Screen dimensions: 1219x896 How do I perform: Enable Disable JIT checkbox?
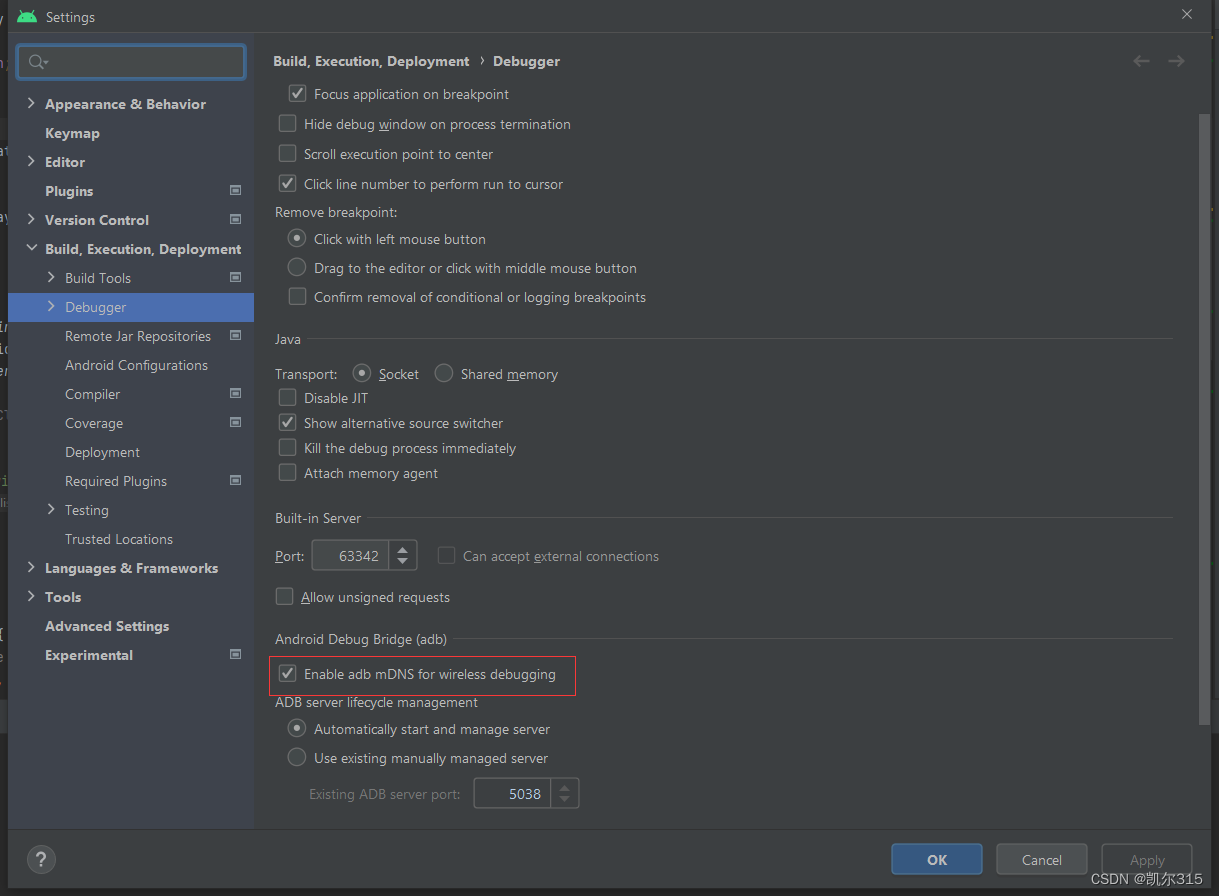pos(287,397)
